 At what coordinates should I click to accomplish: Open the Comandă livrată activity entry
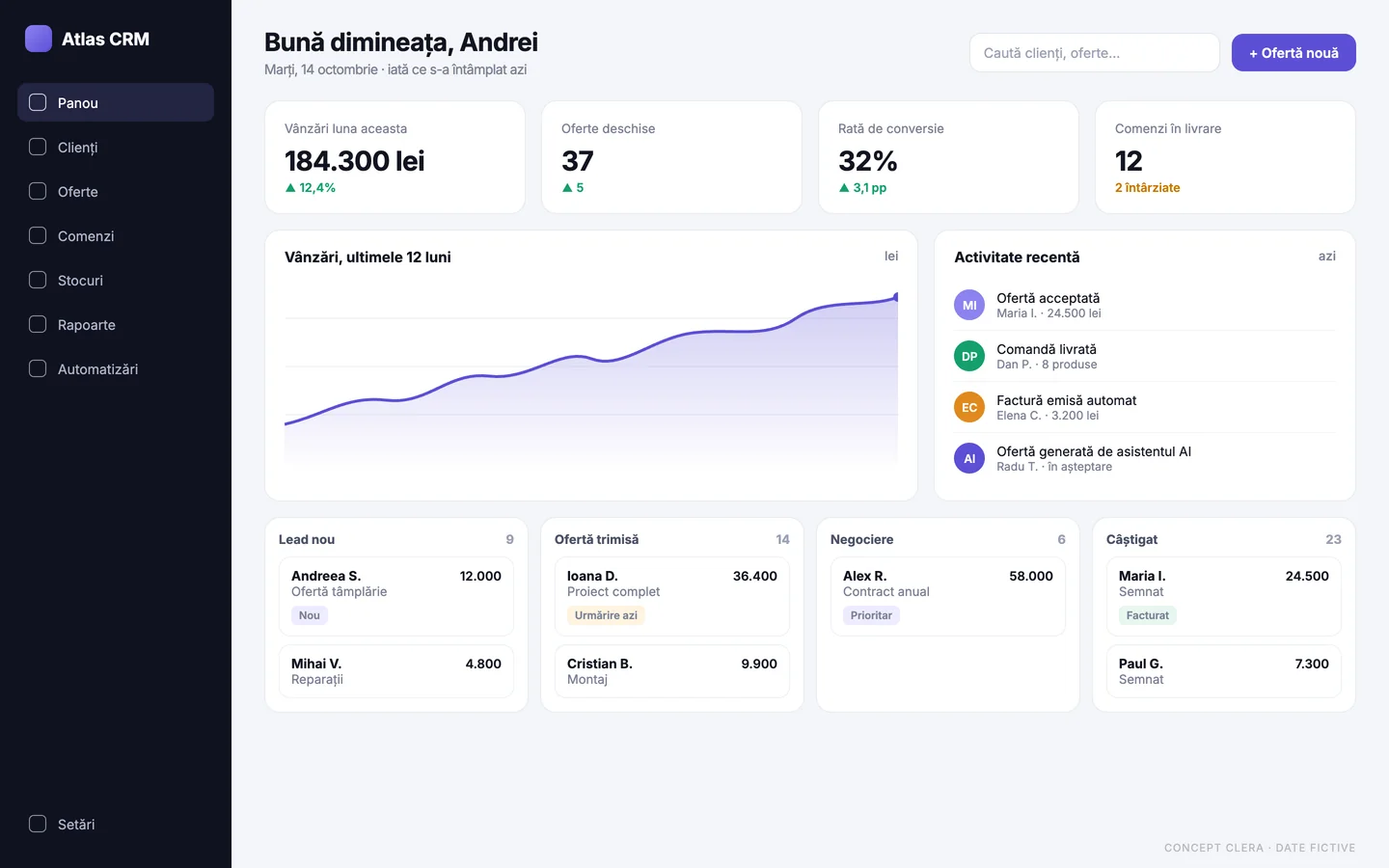[1145, 356]
